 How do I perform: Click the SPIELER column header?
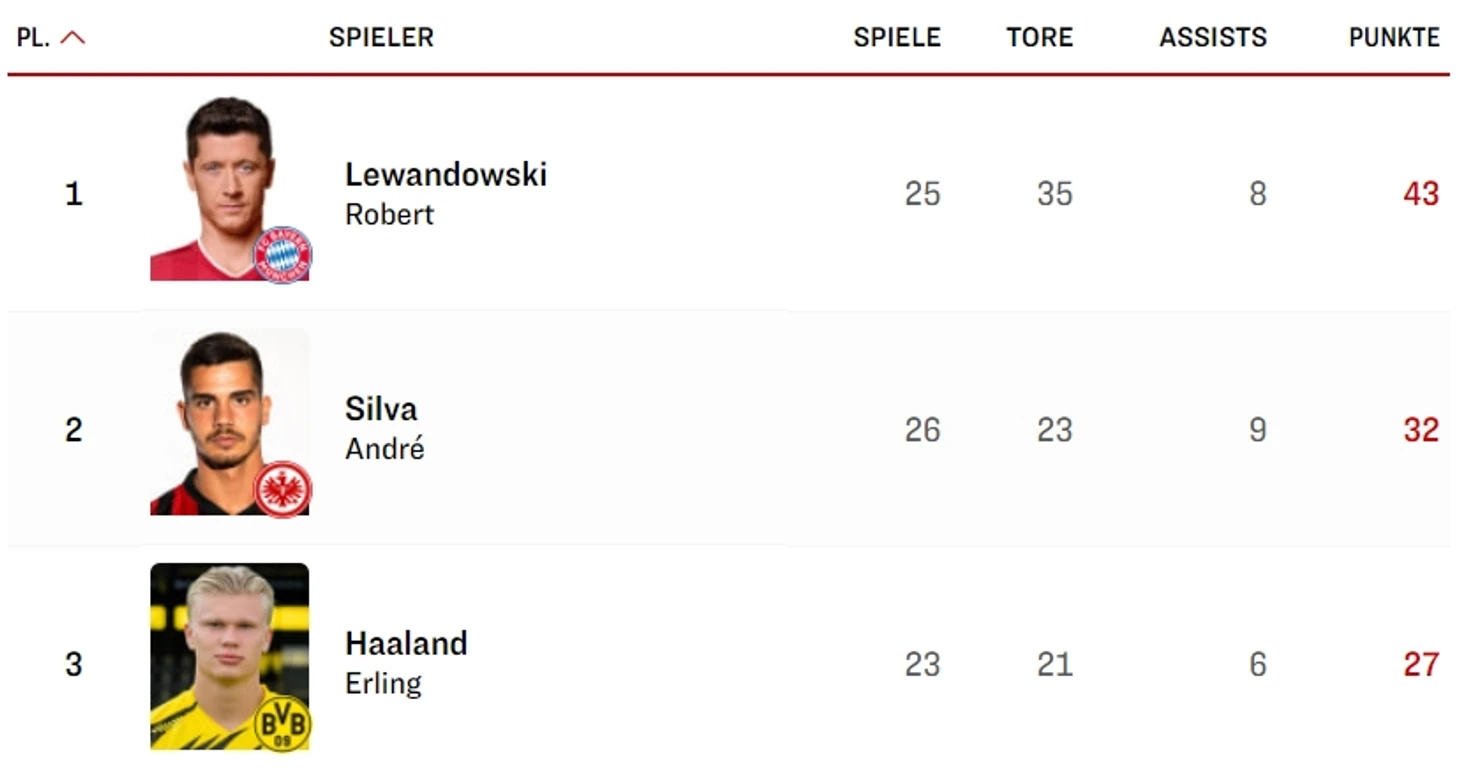381,38
